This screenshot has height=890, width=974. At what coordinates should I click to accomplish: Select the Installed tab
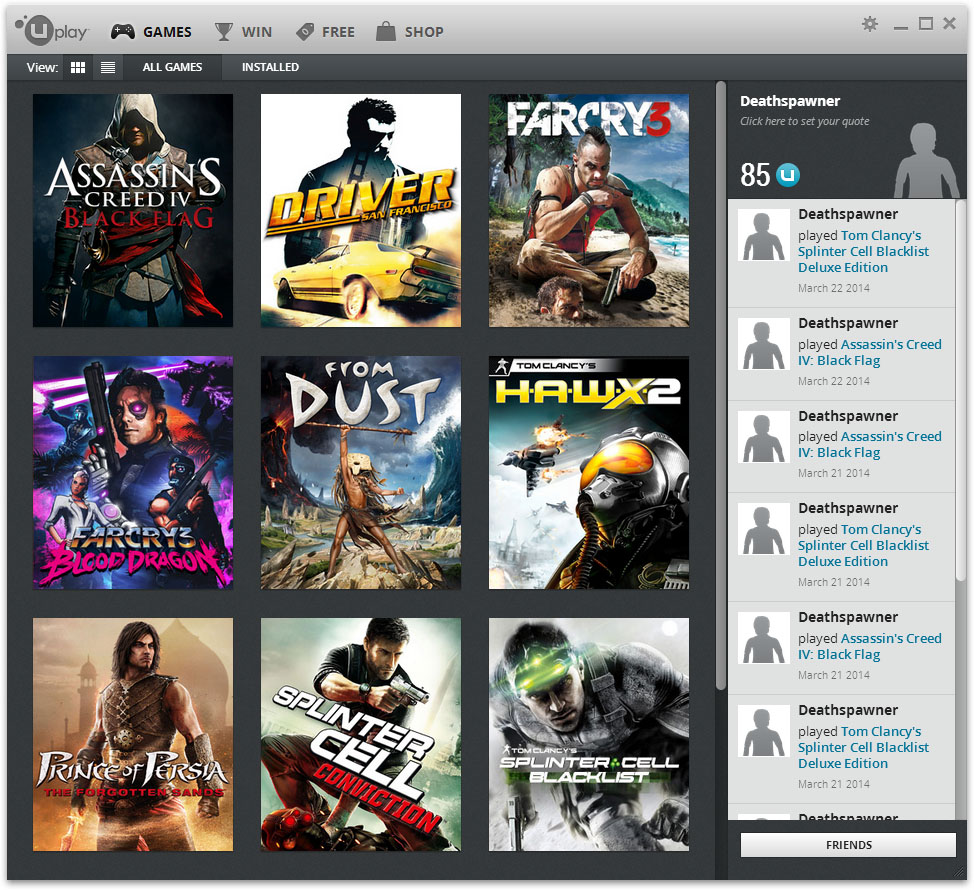click(x=270, y=67)
